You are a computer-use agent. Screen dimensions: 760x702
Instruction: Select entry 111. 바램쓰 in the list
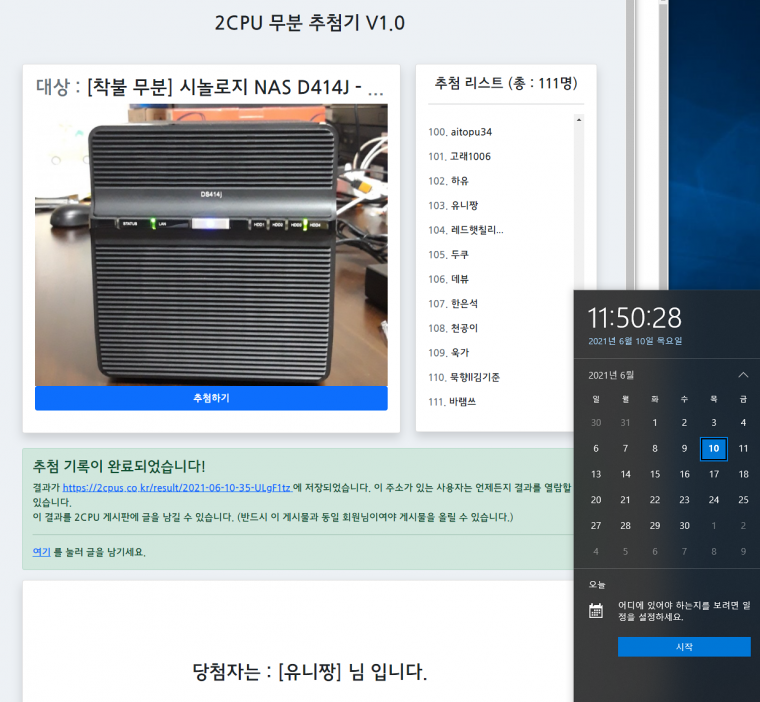click(x=452, y=401)
